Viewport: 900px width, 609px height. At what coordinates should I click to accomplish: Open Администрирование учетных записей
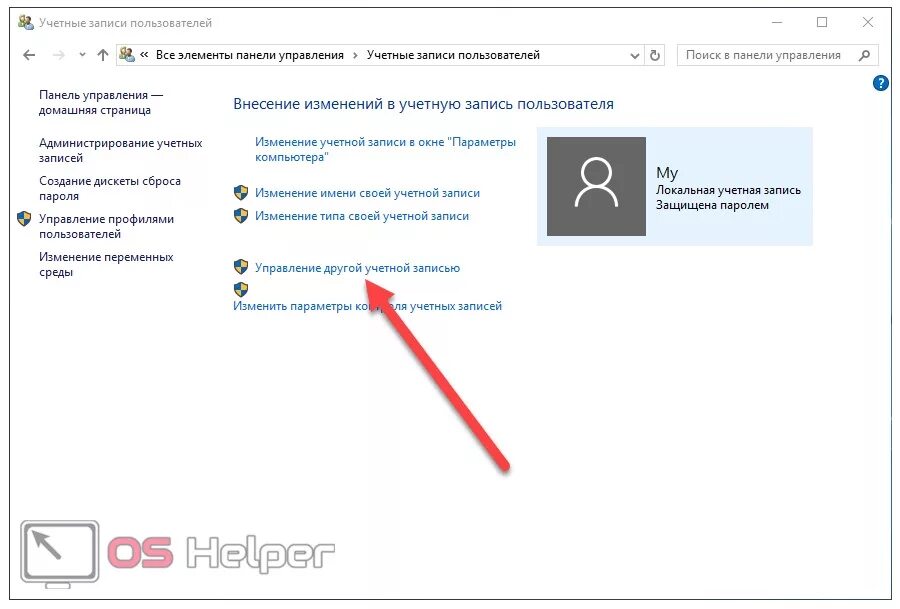[121, 150]
